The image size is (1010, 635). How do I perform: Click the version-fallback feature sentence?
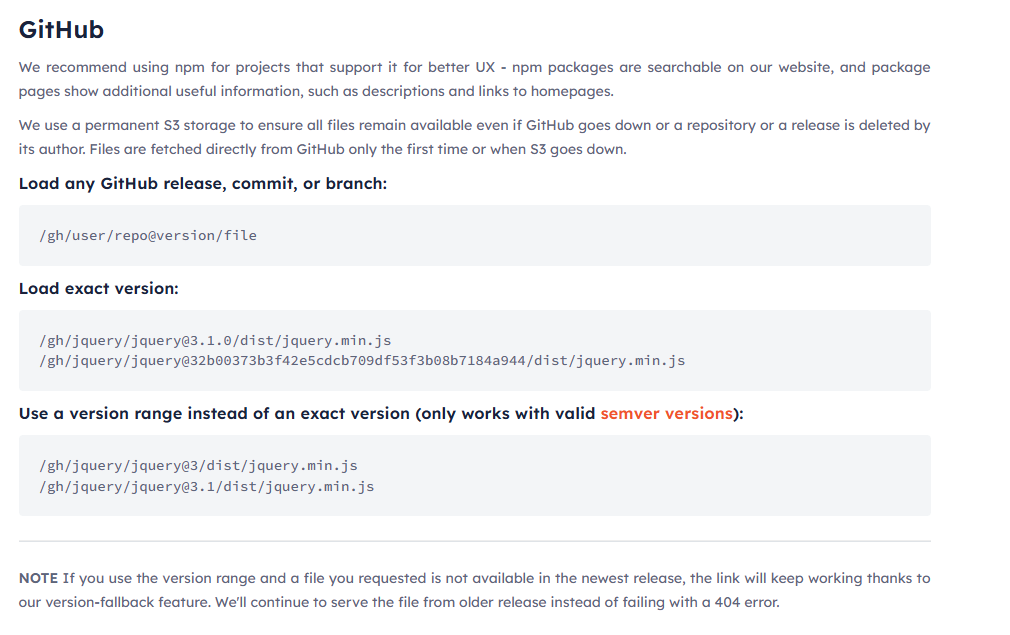click(474, 591)
